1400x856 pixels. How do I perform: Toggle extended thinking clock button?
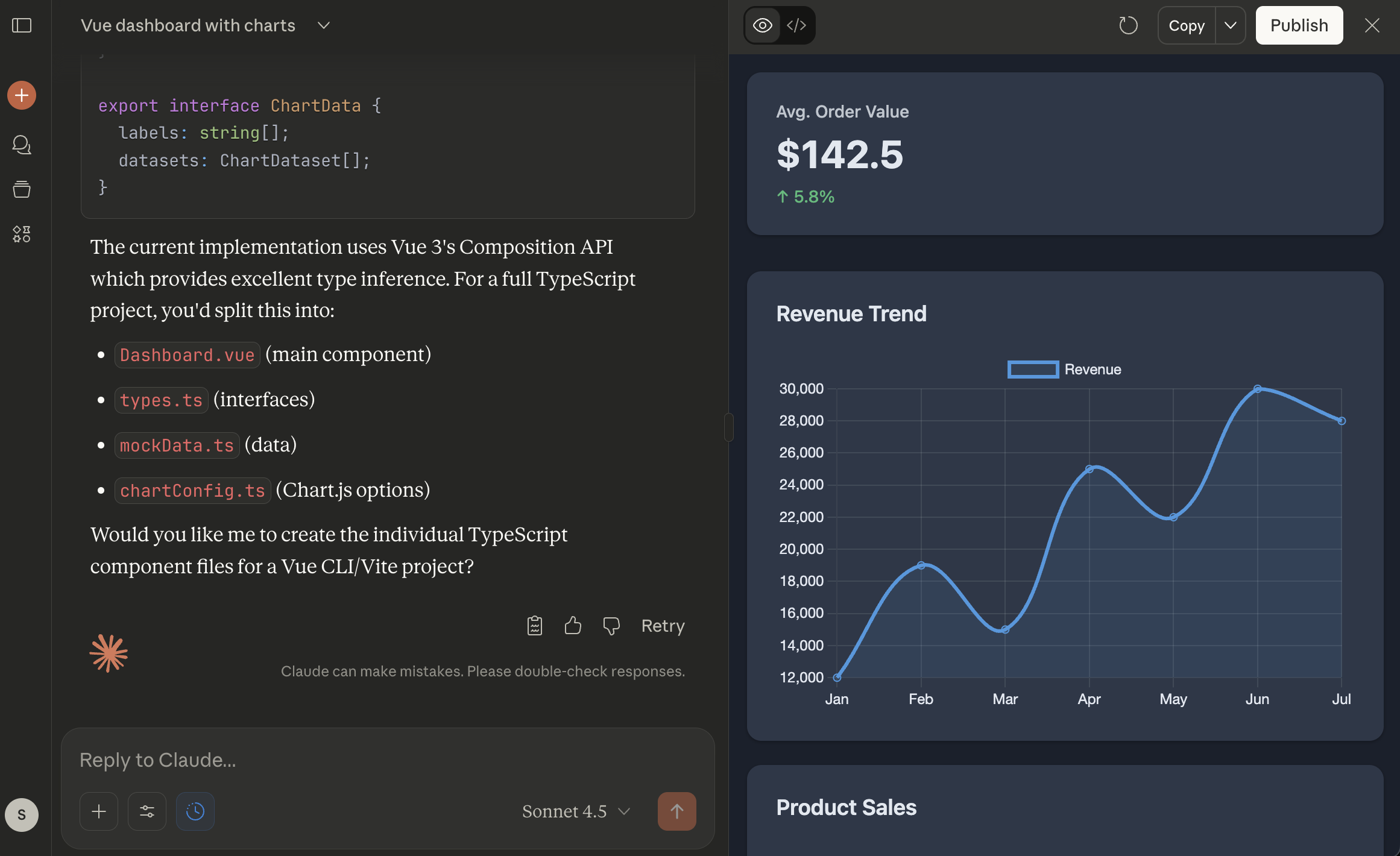(195, 811)
